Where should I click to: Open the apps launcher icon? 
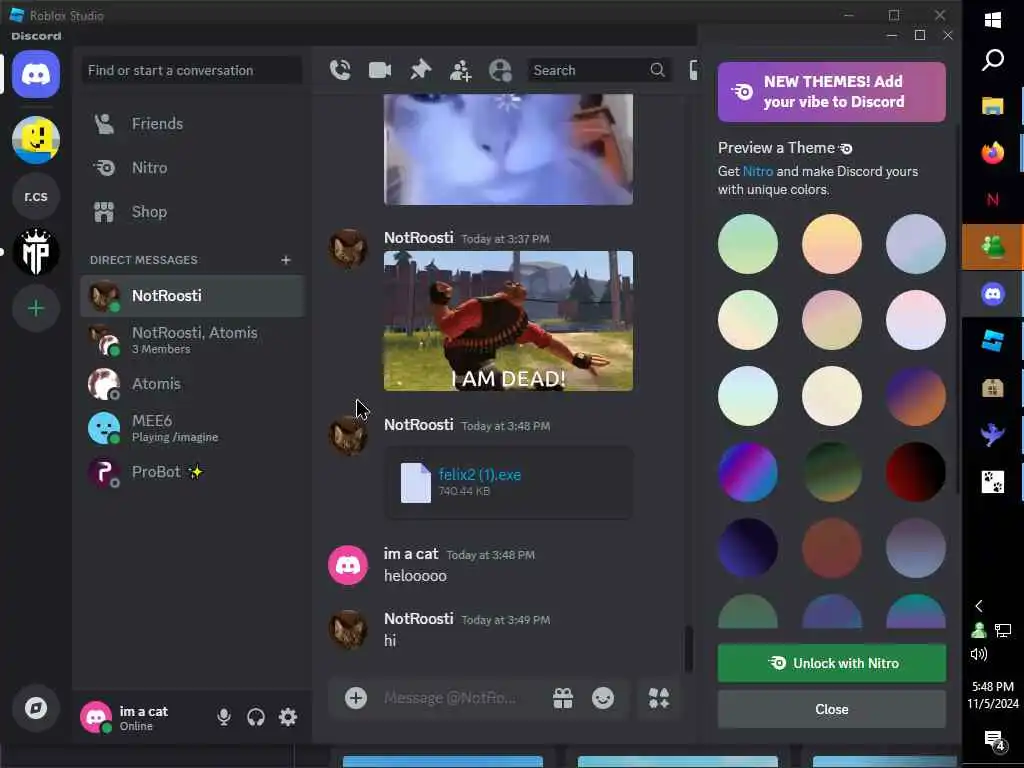(659, 698)
